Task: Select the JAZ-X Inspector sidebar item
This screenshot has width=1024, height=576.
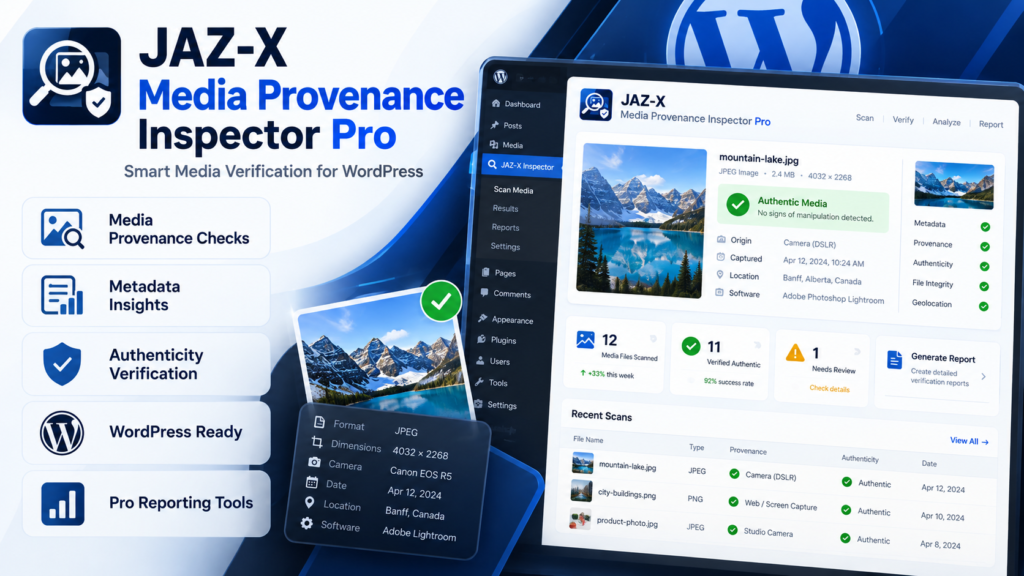Action: [521, 166]
